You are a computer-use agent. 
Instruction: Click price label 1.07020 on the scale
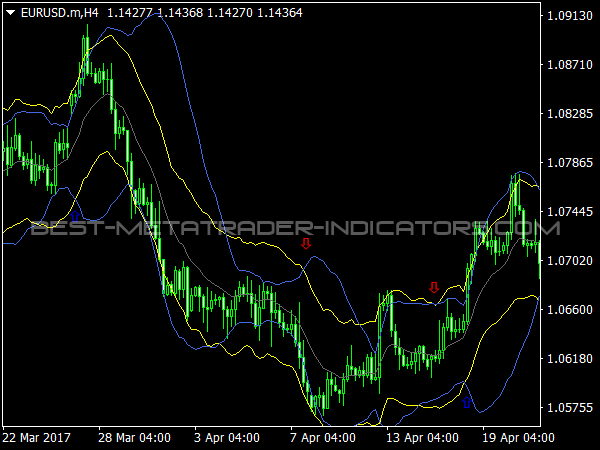click(570, 261)
